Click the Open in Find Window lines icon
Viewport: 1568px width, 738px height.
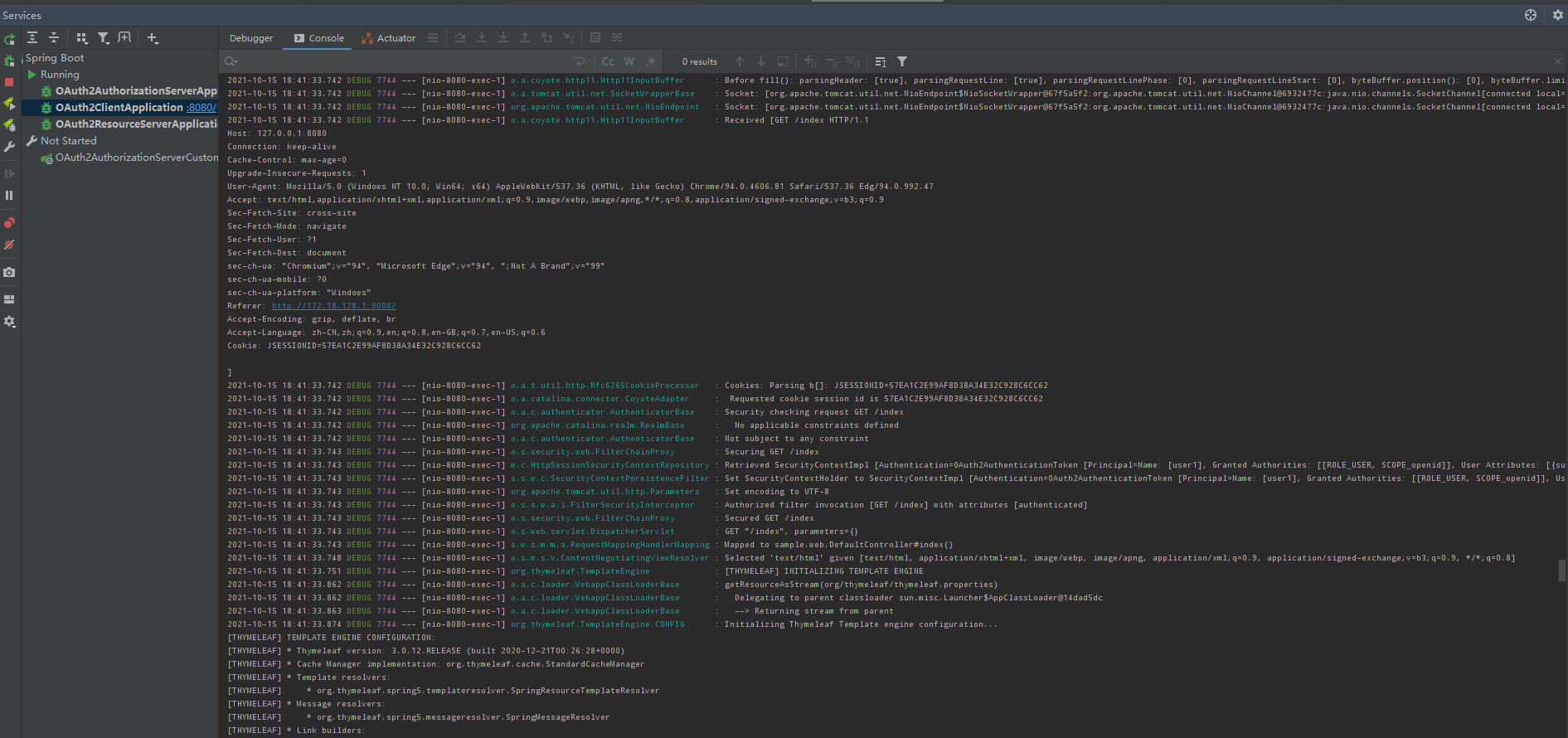(881, 61)
